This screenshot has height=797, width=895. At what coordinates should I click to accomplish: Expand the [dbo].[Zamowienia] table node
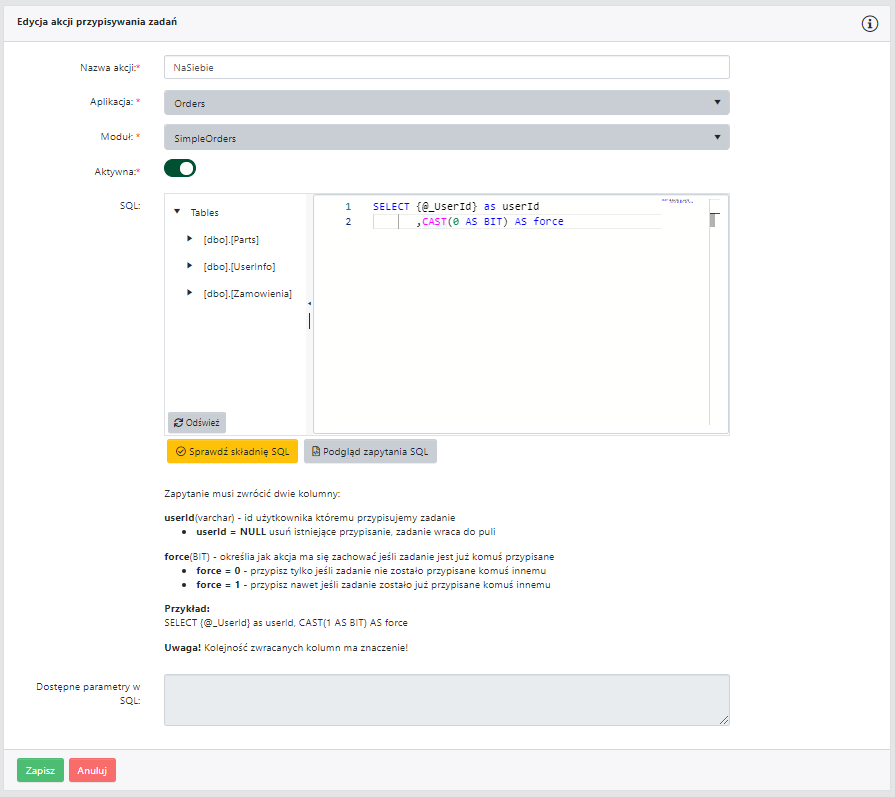(189, 293)
